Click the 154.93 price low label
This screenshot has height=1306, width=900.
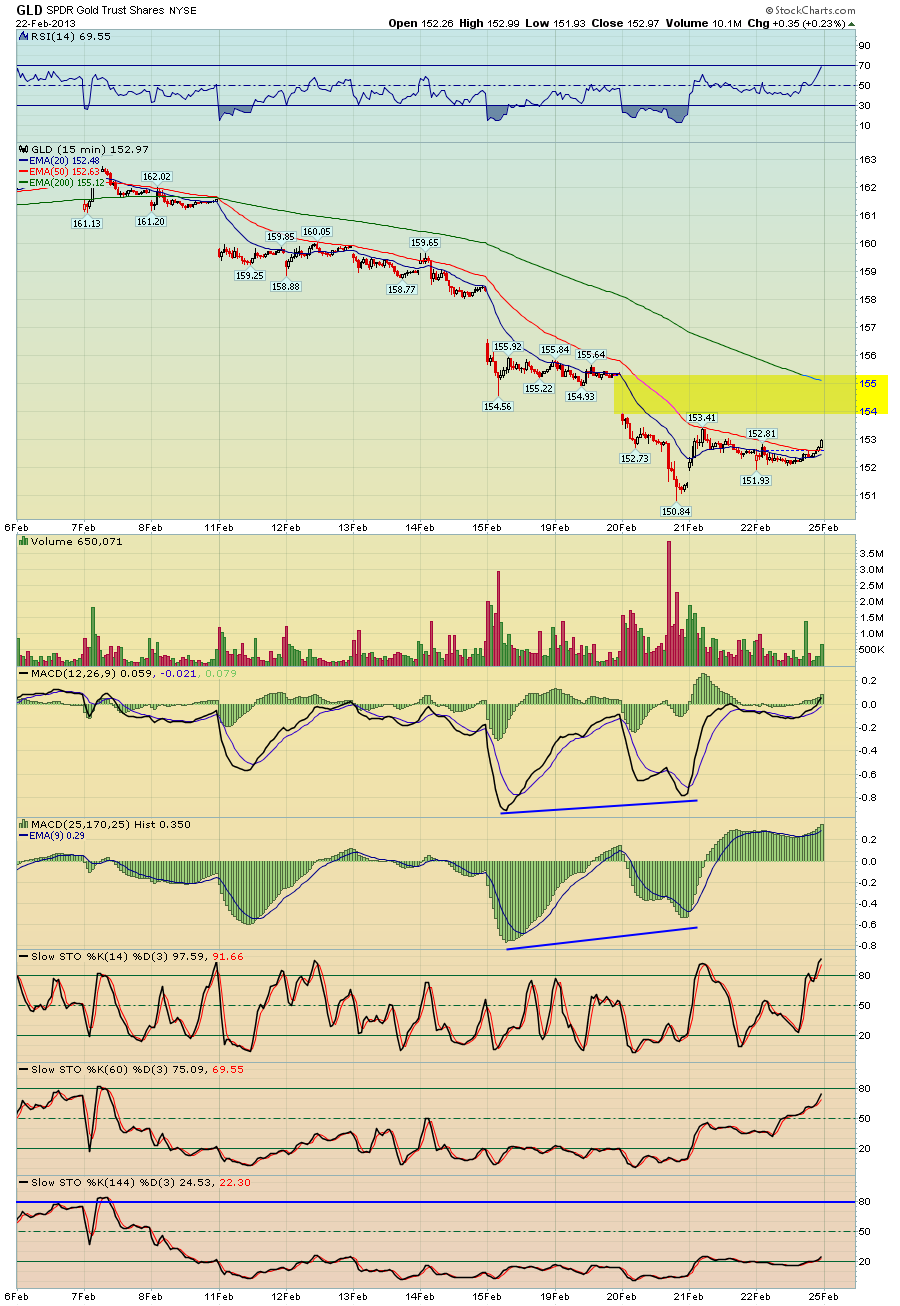(x=581, y=396)
